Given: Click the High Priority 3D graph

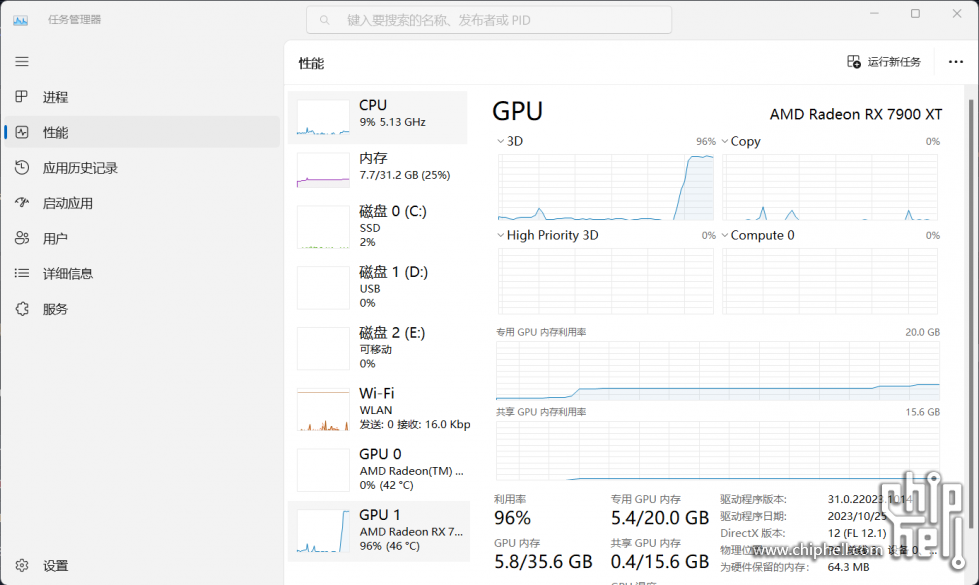Looking at the screenshot, I should [606, 281].
